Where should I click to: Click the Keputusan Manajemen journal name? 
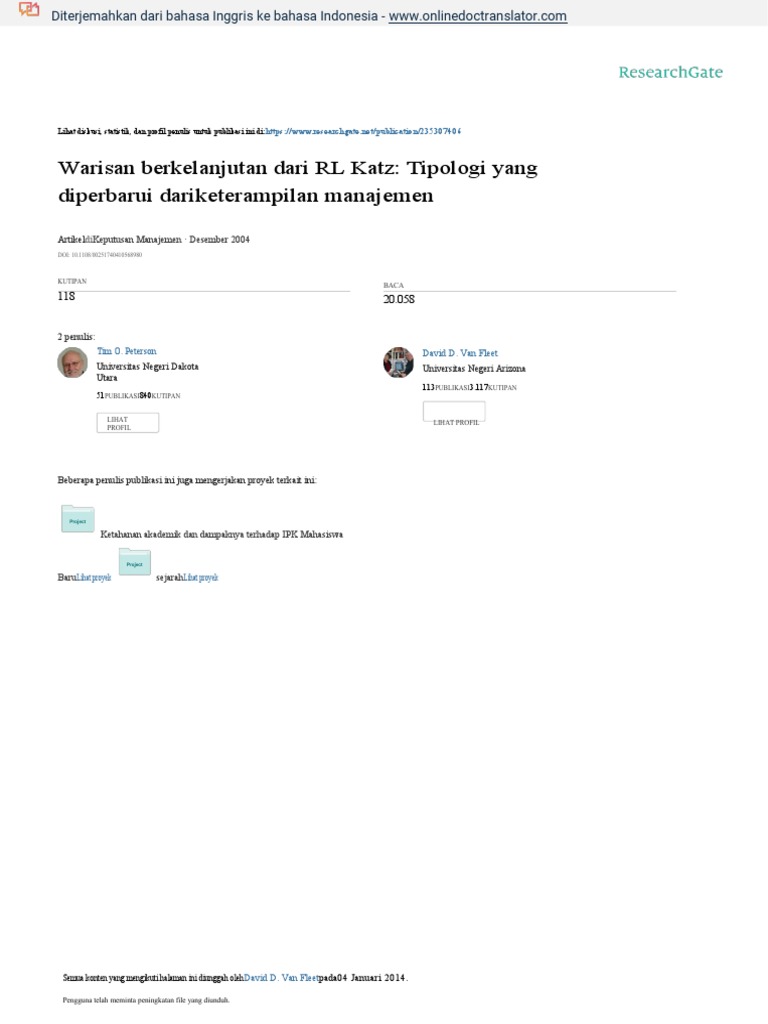coord(137,240)
